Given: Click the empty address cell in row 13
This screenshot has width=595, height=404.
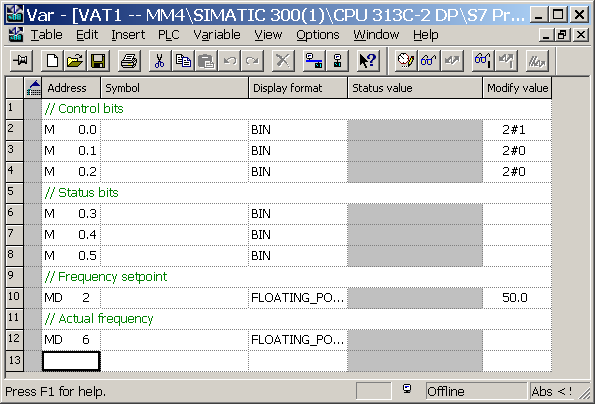Looking at the screenshot, I should pyautogui.click(x=71, y=361).
